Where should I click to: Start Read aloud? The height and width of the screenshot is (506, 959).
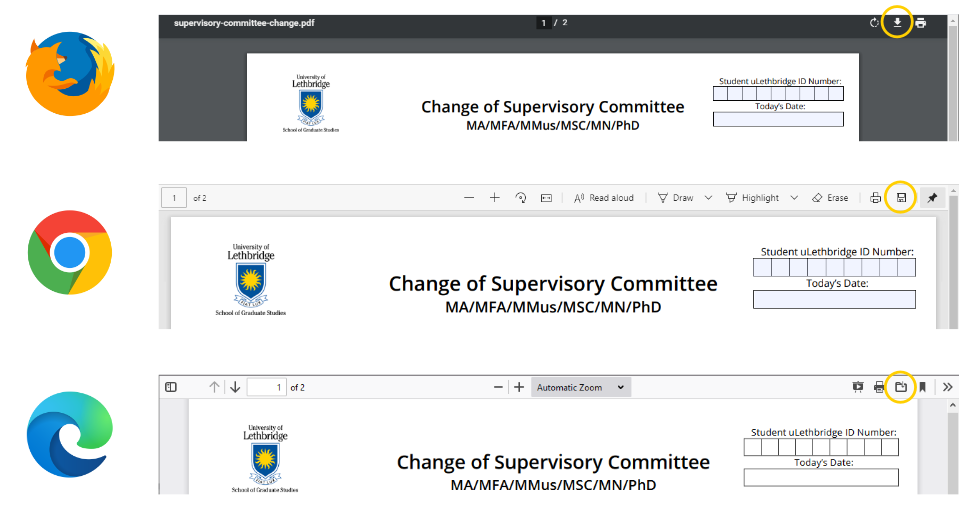pyautogui.click(x=604, y=198)
